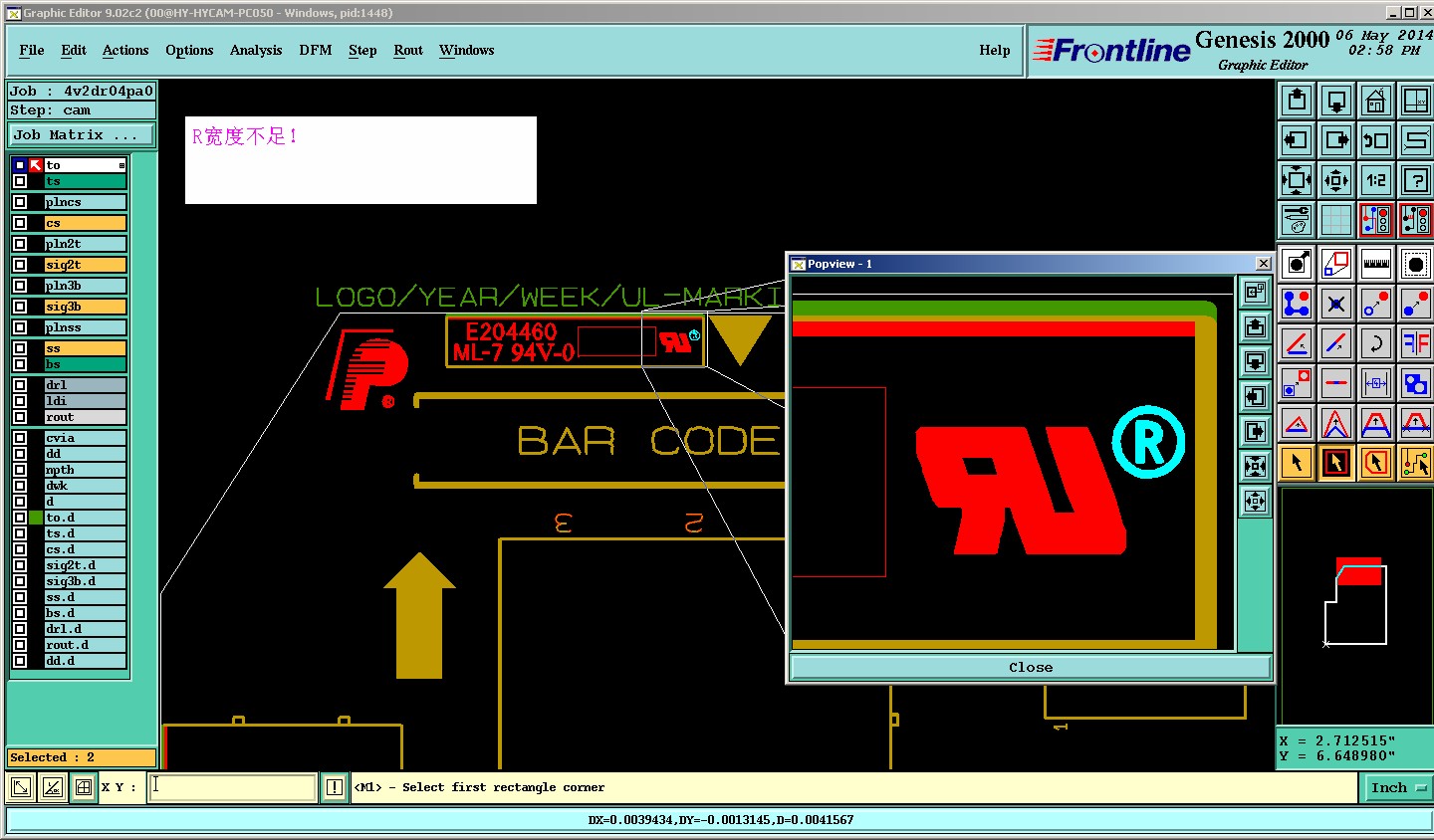Image resolution: width=1434 pixels, height=840 pixels.
Task: Toggle checkbox for layer rout
Action: pyautogui.click(x=20, y=417)
